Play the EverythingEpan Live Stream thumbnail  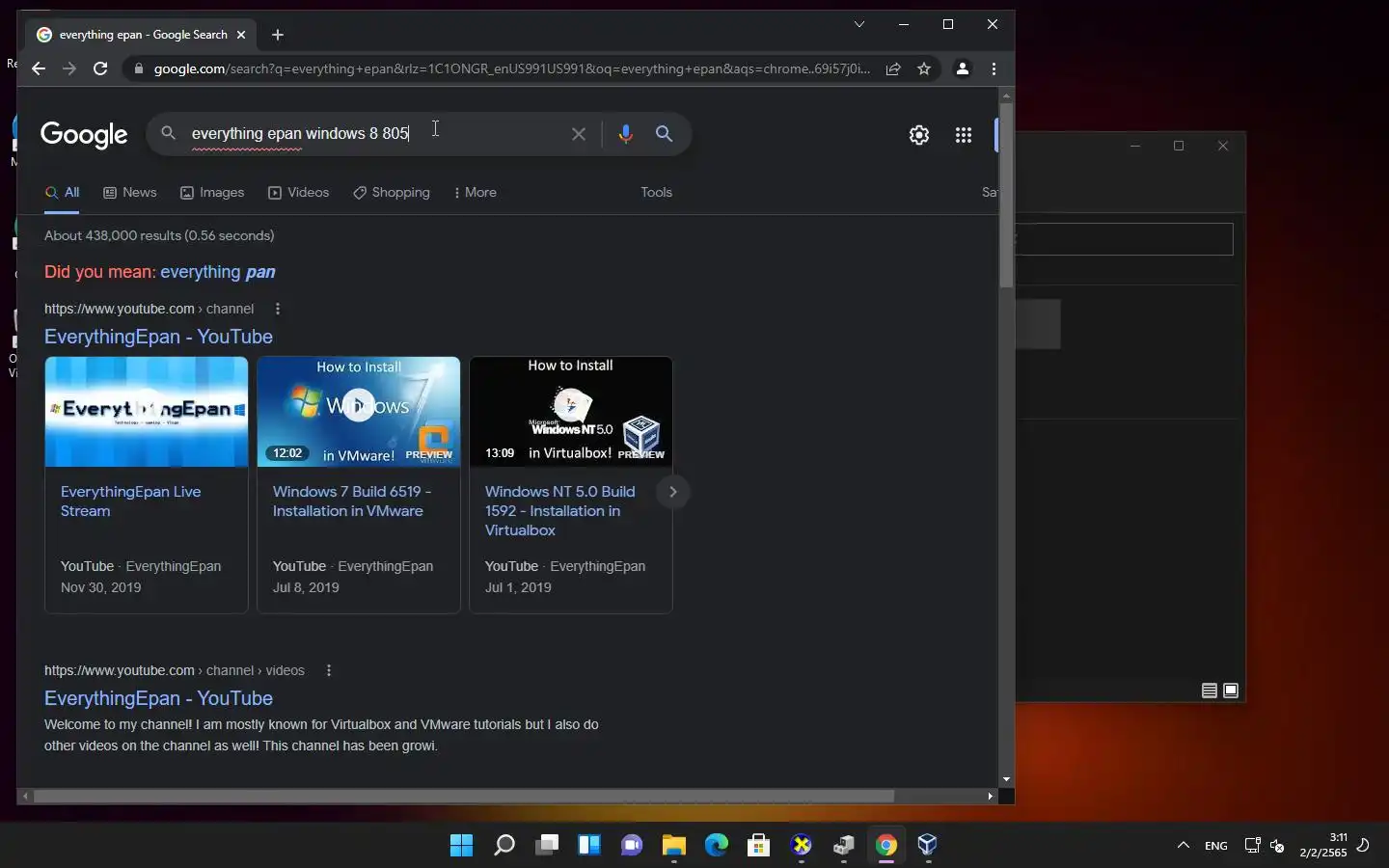(x=147, y=412)
